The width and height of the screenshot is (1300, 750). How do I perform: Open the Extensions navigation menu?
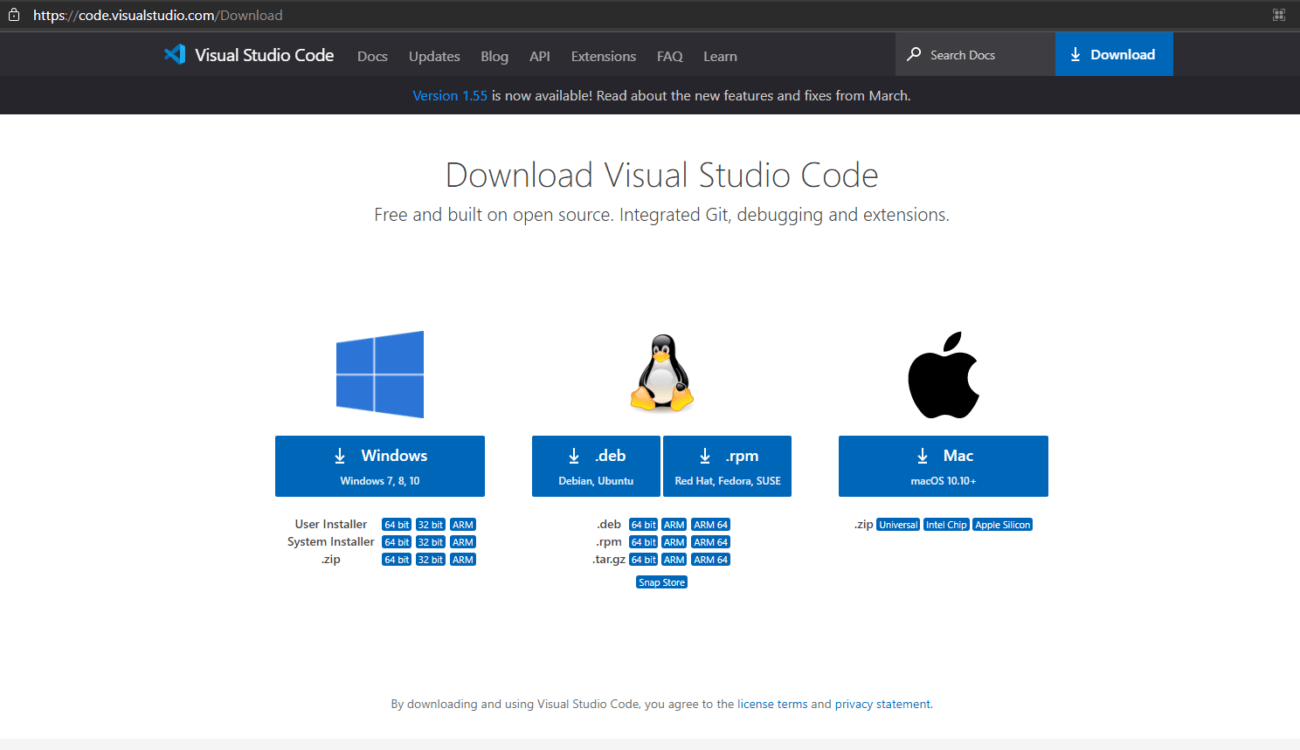coord(603,56)
